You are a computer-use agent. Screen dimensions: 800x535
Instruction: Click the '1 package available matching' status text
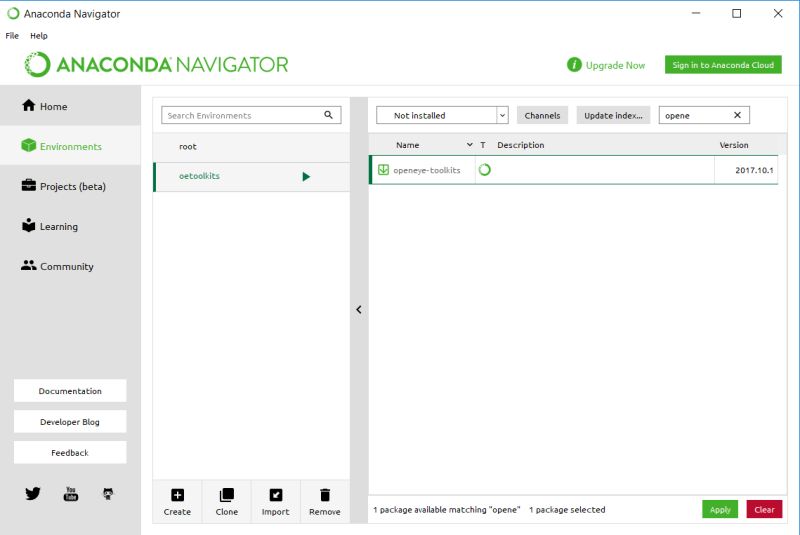click(x=446, y=509)
